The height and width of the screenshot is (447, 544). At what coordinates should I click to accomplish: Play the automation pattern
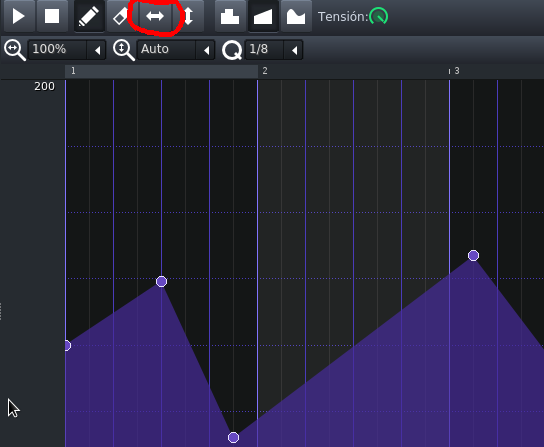[x=19, y=16]
